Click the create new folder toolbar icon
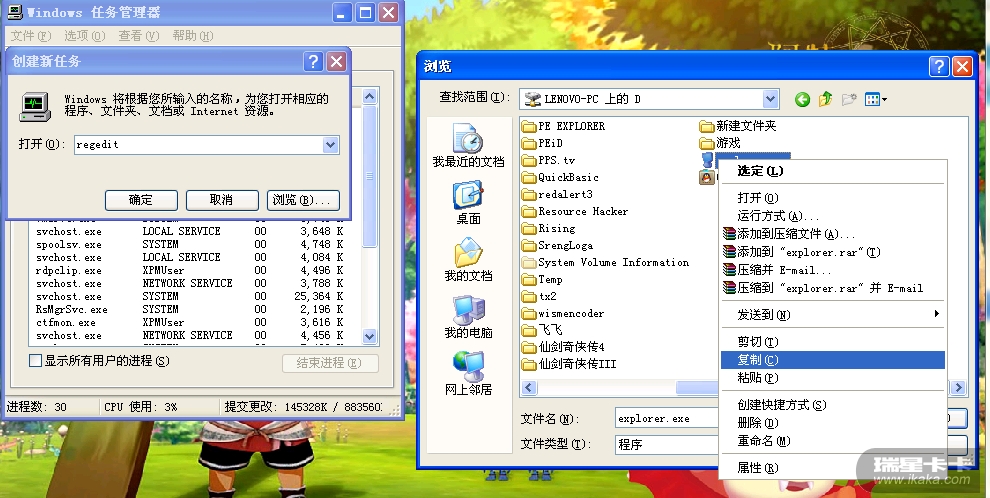The image size is (990, 498). pyautogui.click(x=849, y=99)
